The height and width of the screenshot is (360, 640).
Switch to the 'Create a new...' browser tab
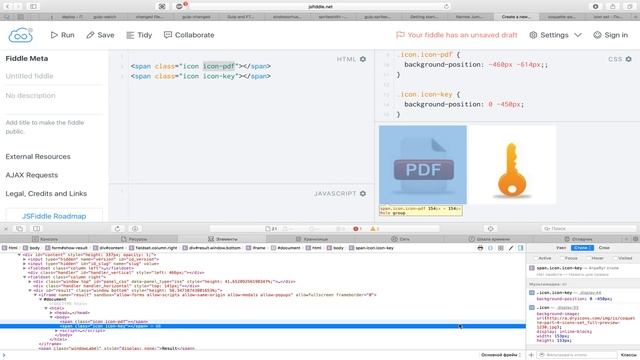(516, 17)
